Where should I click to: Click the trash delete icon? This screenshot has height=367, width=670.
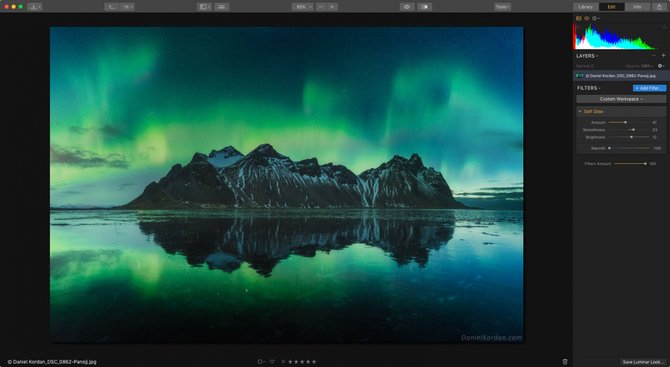point(565,362)
